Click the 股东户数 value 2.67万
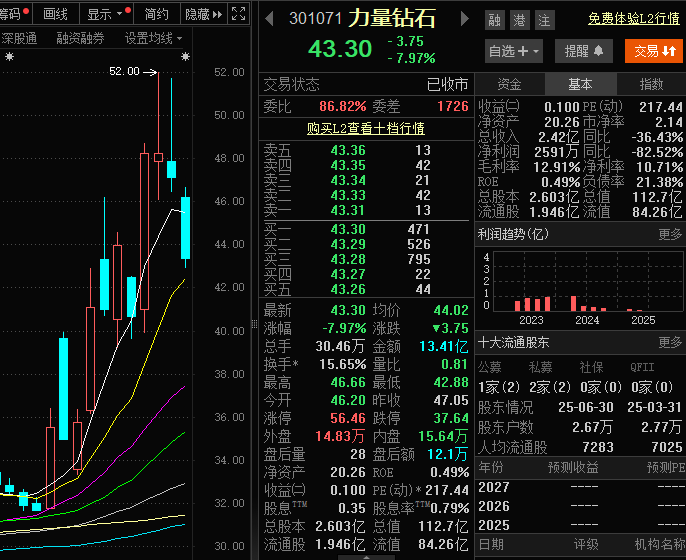Screen dimensions: 686x560 coord(592,427)
